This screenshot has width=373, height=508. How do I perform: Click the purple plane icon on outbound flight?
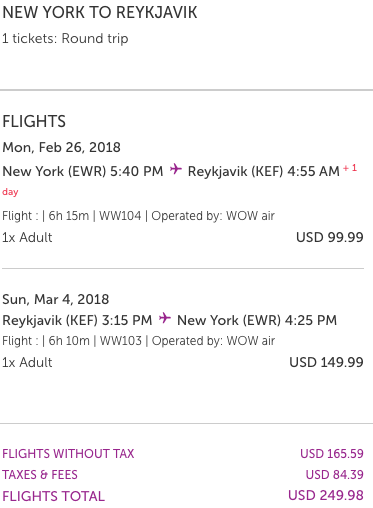[x=176, y=169]
